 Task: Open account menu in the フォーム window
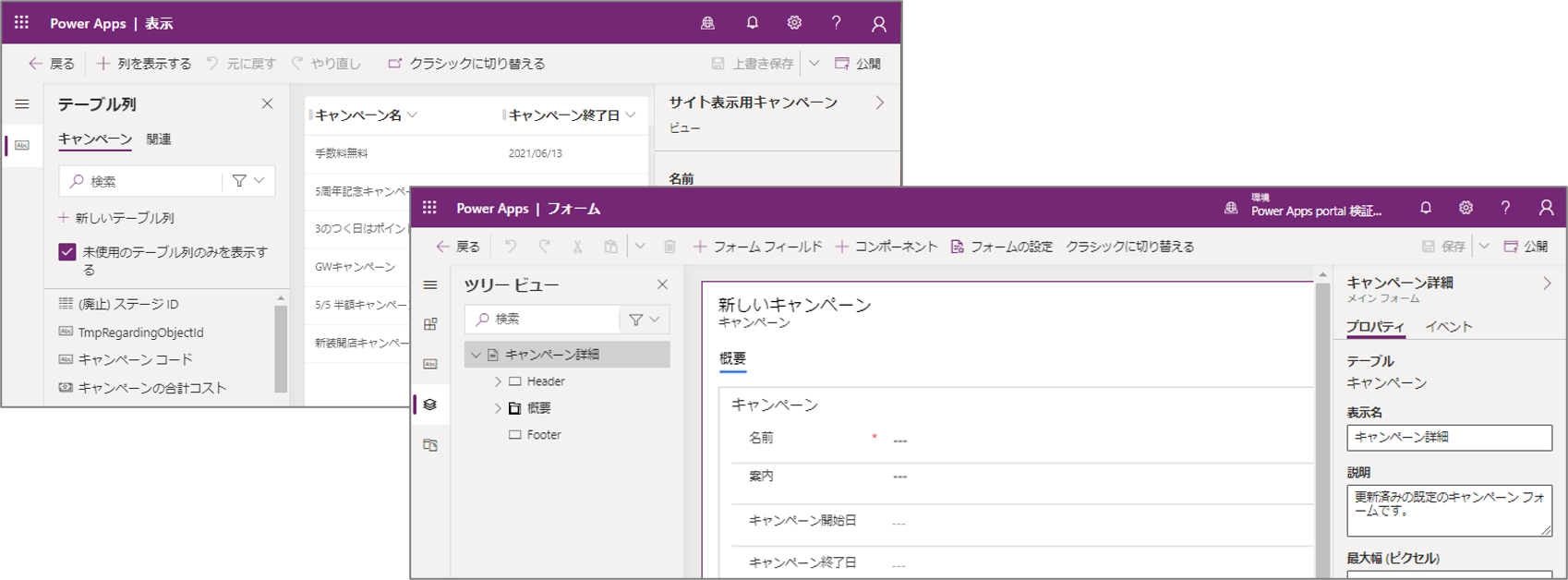(x=1546, y=209)
